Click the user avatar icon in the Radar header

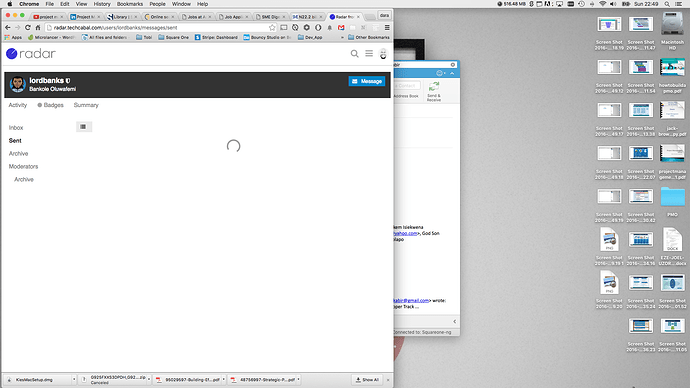coord(383,54)
